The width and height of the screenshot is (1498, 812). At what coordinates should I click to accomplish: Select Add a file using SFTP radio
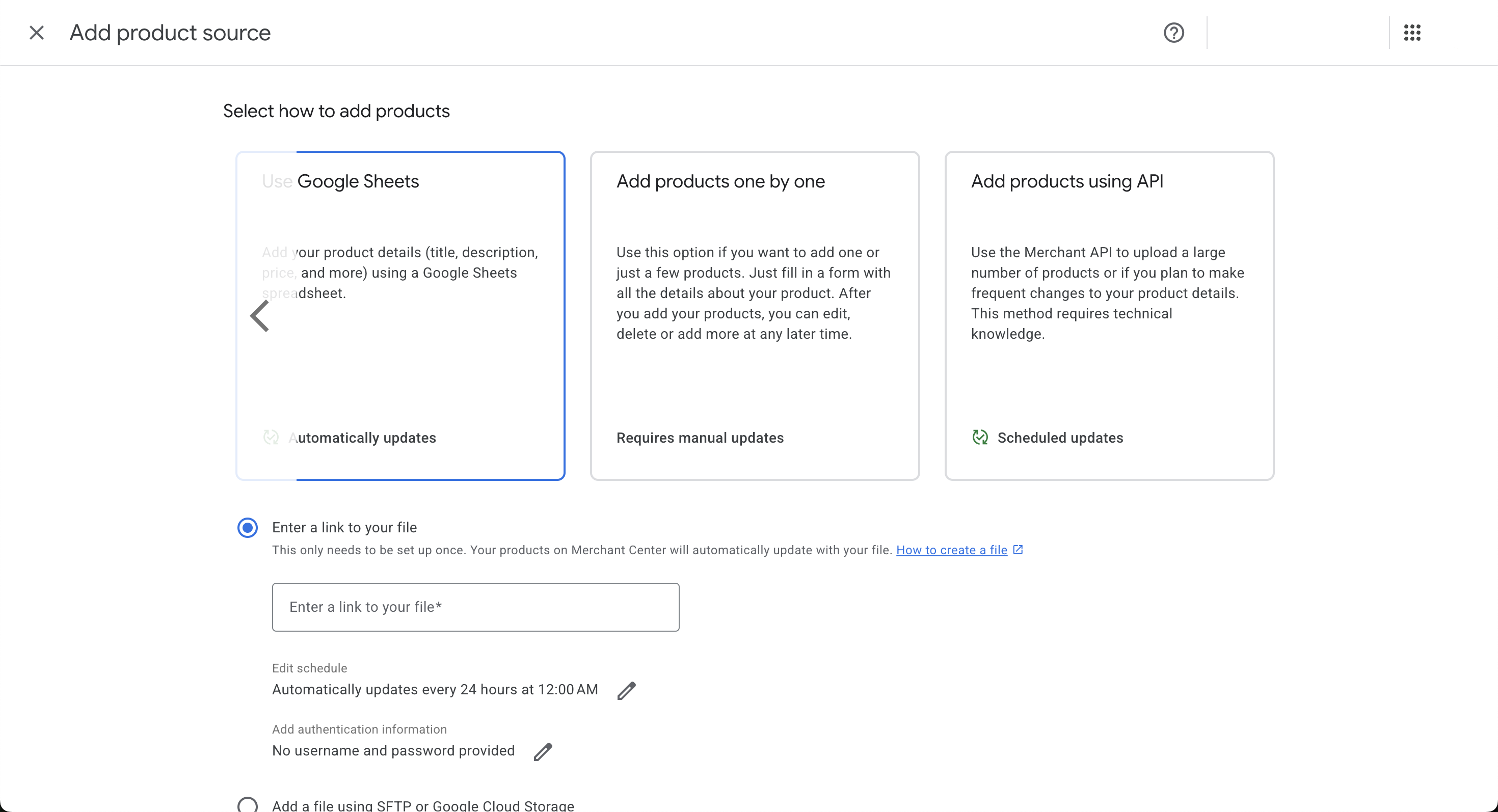tap(248, 805)
